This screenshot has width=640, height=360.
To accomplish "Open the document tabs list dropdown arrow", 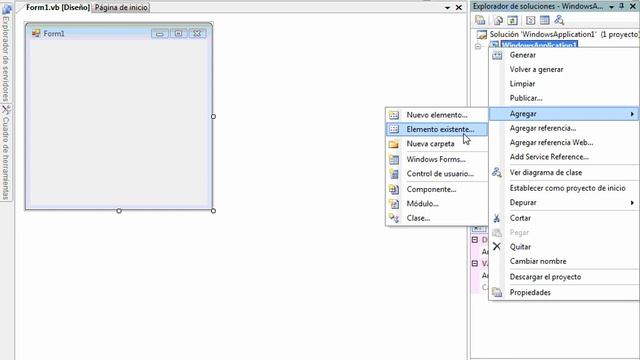I will click(447, 8).
